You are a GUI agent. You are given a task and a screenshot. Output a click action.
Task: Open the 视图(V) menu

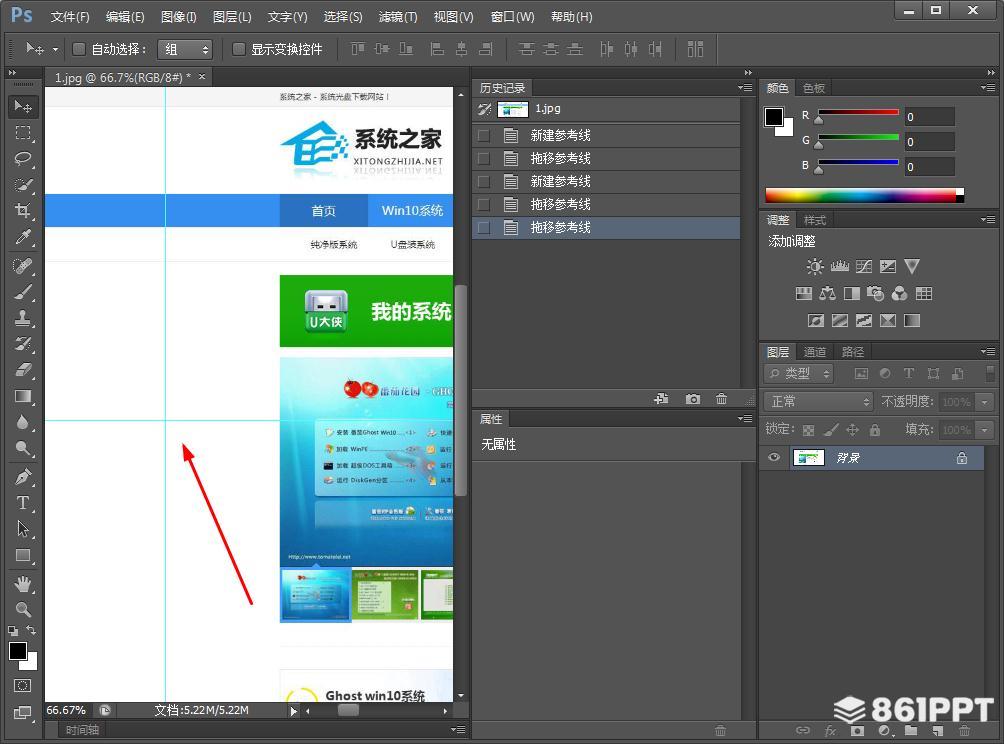453,17
